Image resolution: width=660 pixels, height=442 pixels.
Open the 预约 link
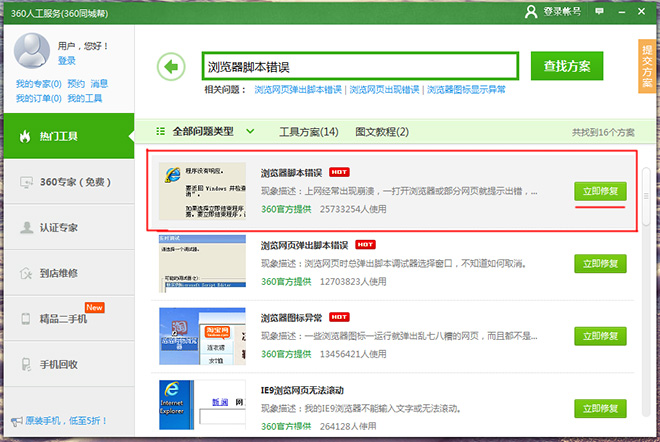(x=76, y=84)
